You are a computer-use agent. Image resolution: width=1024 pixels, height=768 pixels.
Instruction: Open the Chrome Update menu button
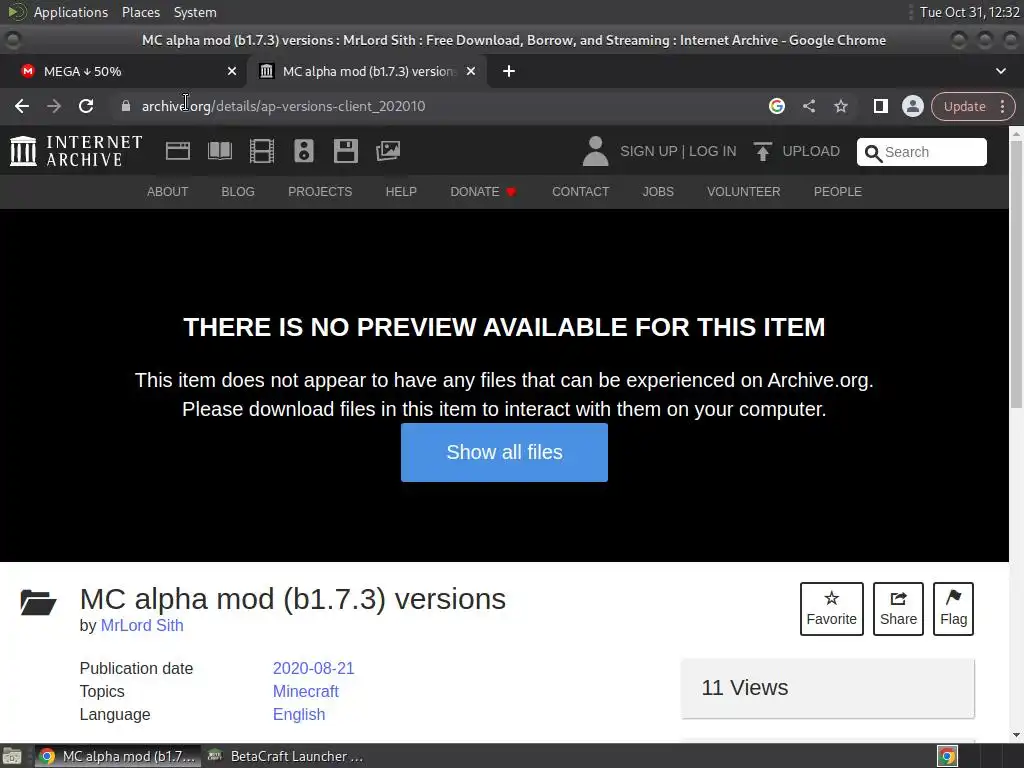[x=972, y=106]
